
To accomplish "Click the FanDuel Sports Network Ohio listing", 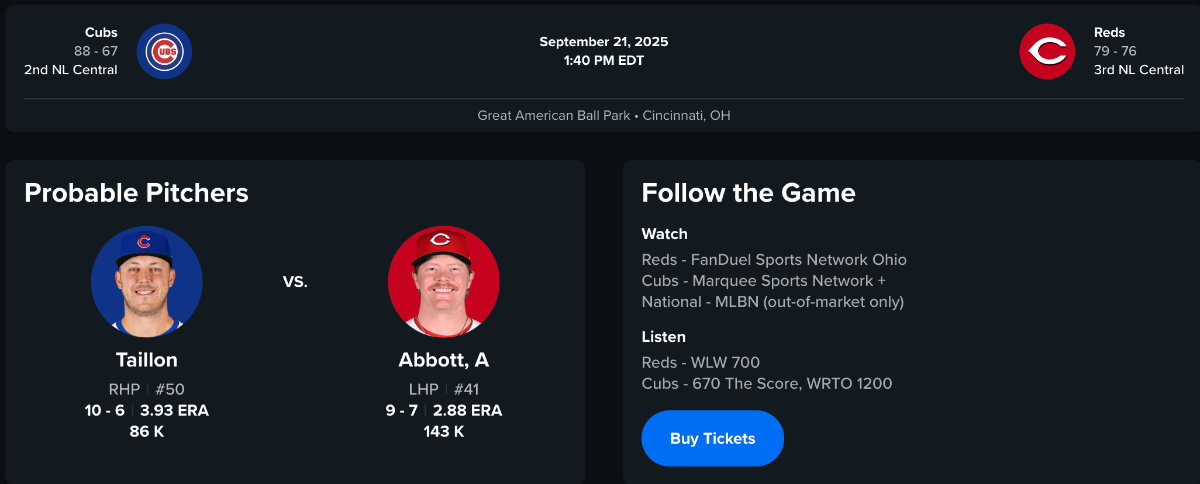I will point(774,260).
